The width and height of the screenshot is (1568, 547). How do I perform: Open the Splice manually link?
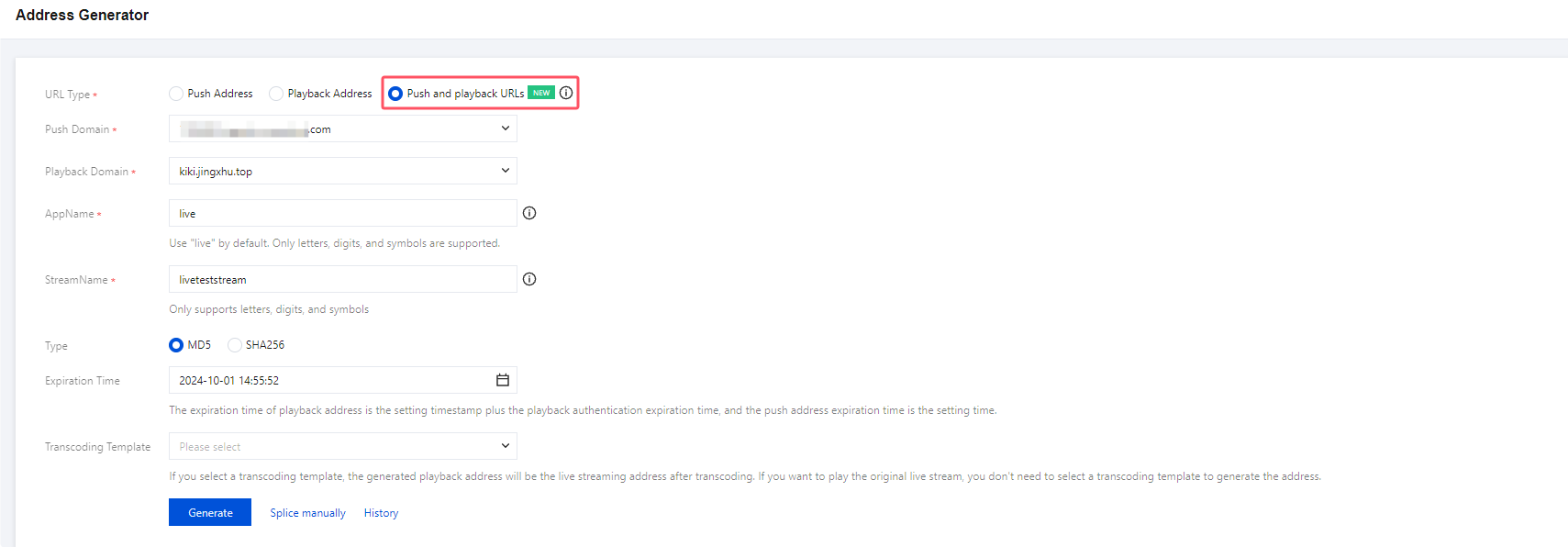coord(307,513)
